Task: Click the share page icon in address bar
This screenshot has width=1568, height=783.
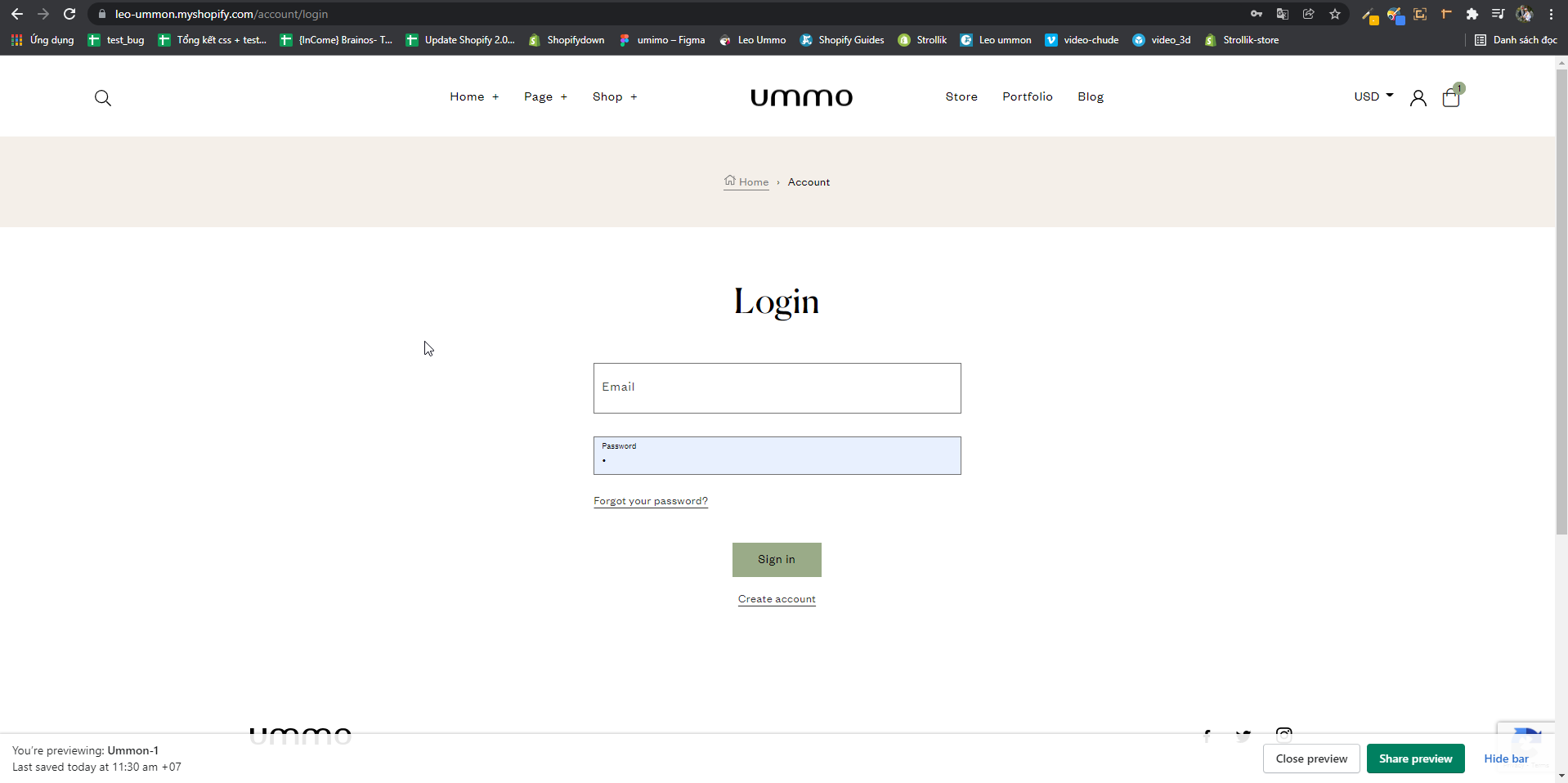Action: pyautogui.click(x=1309, y=14)
